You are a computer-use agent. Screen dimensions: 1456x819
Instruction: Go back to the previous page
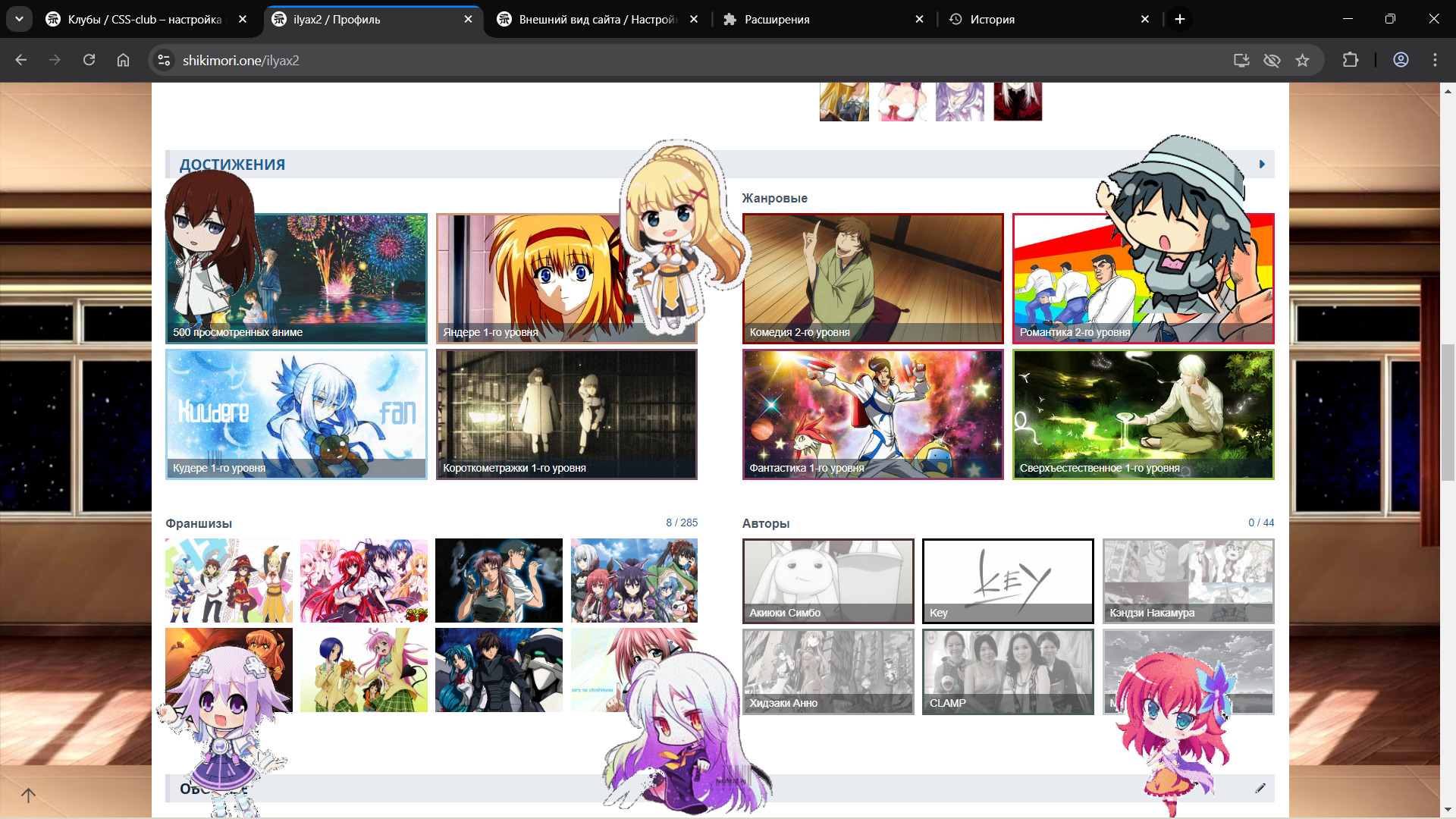[21, 60]
